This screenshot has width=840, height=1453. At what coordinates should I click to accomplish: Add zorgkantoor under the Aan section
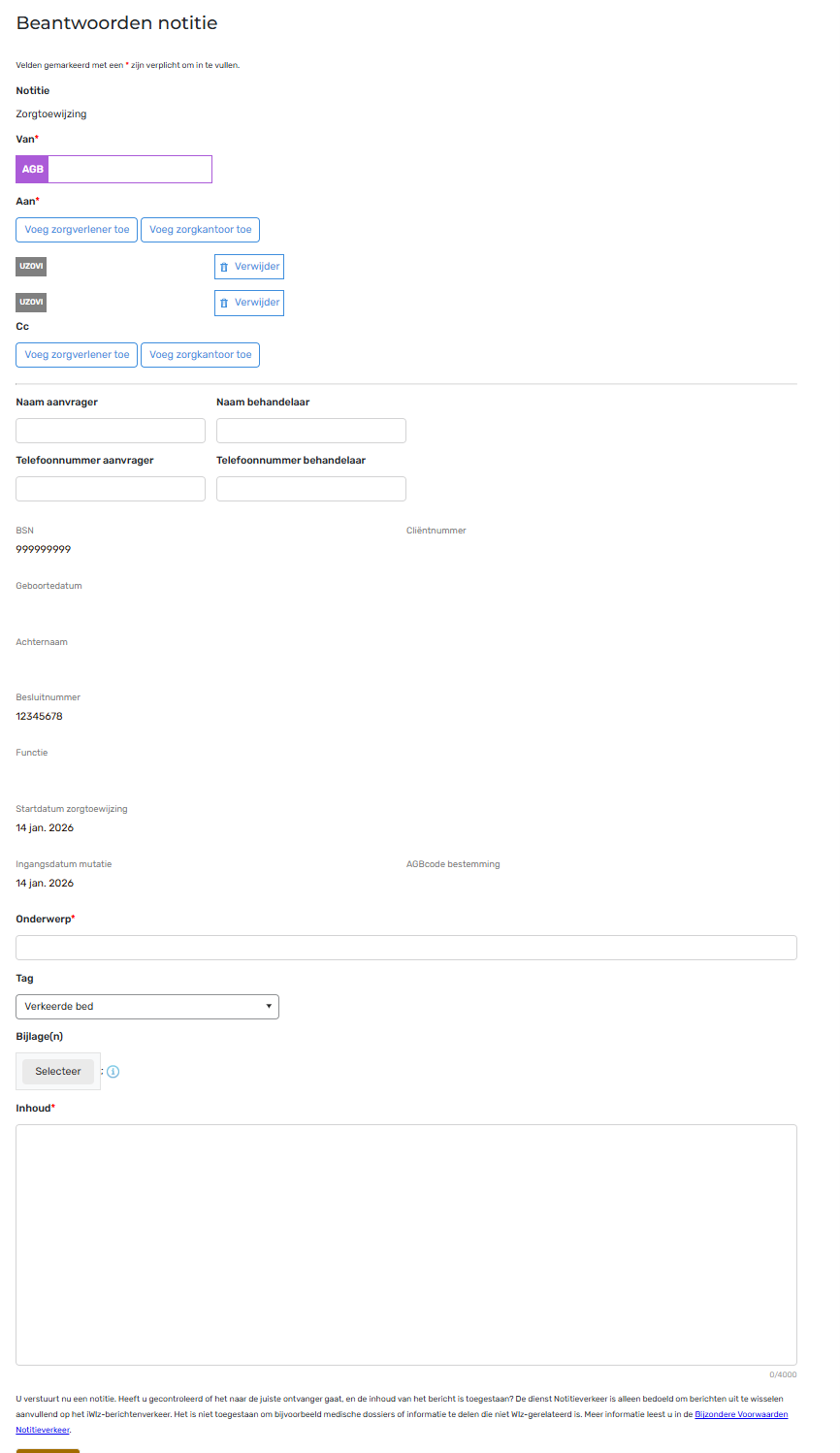pos(200,230)
